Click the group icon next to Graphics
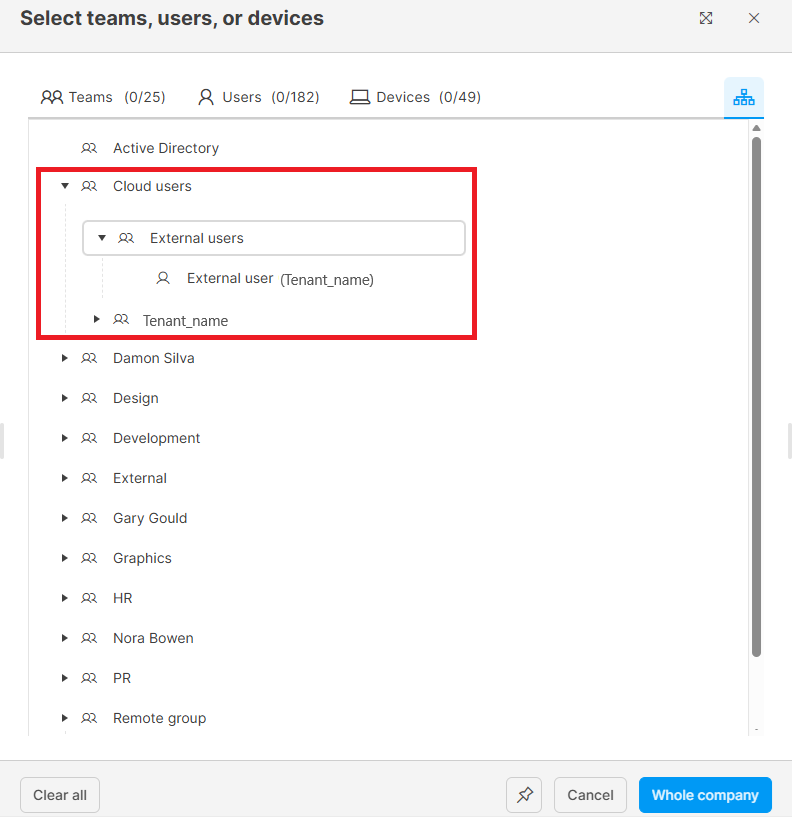Viewport: 792px width, 817px height. pyautogui.click(x=89, y=558)
